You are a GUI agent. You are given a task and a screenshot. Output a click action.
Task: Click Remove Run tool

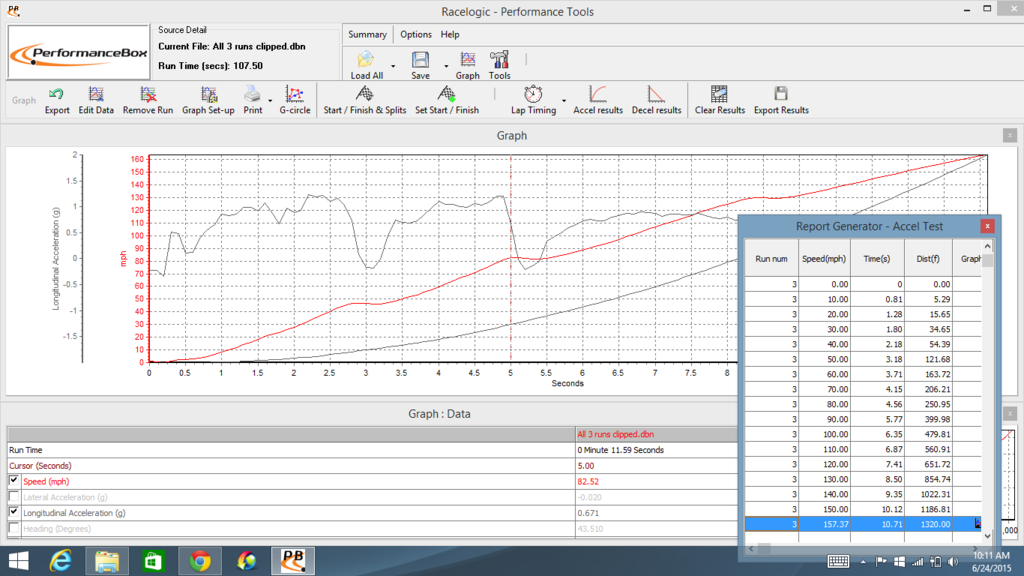(x=148, y=101)
